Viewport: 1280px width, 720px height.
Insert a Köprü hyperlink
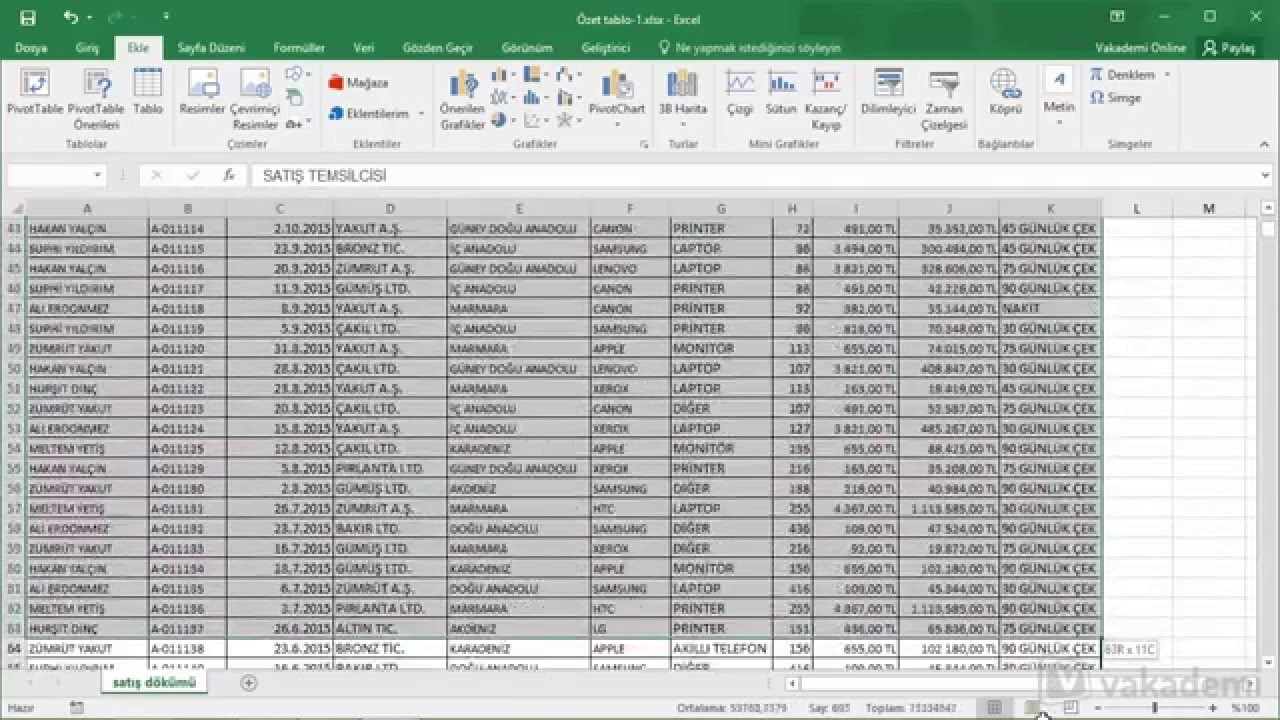[x=1005, y=92]
